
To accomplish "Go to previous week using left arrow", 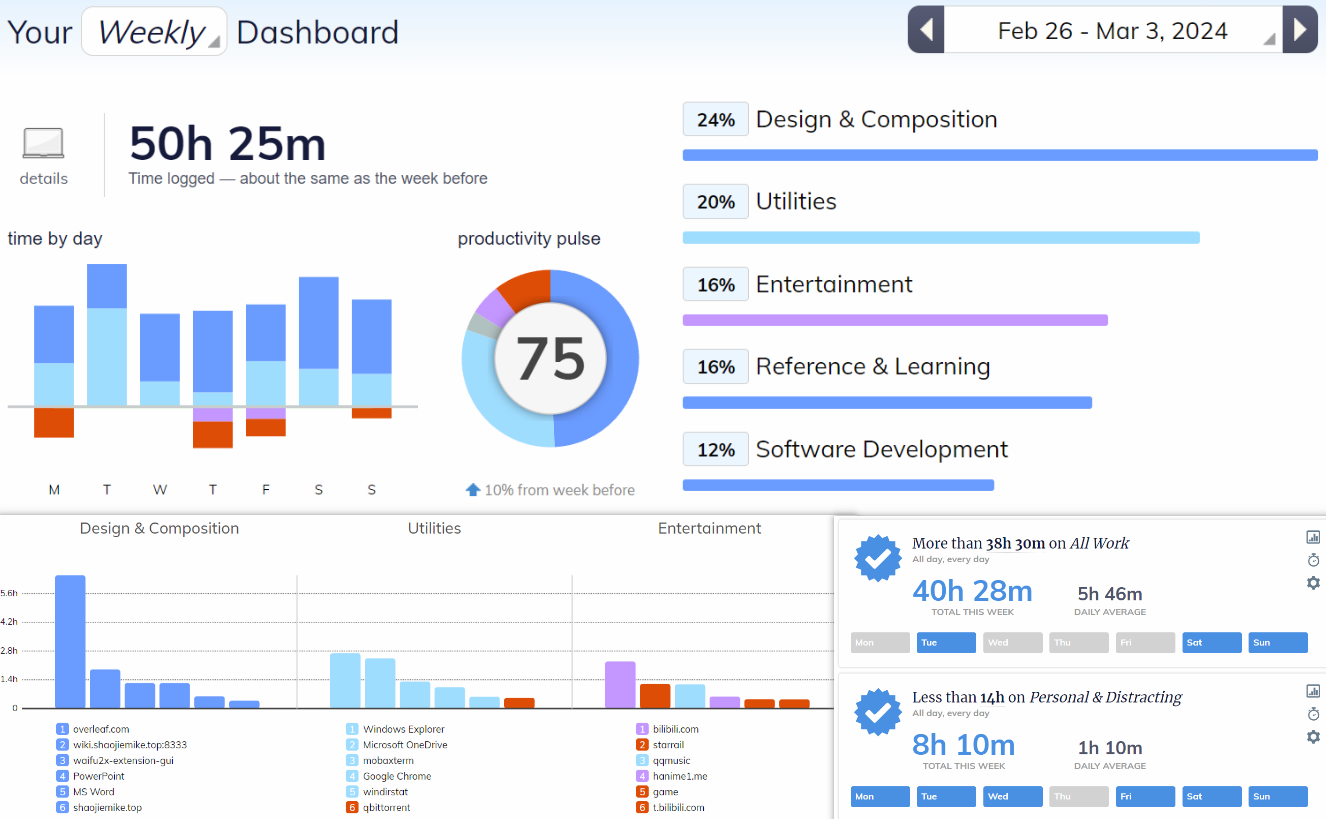I will tap(926, 30).
